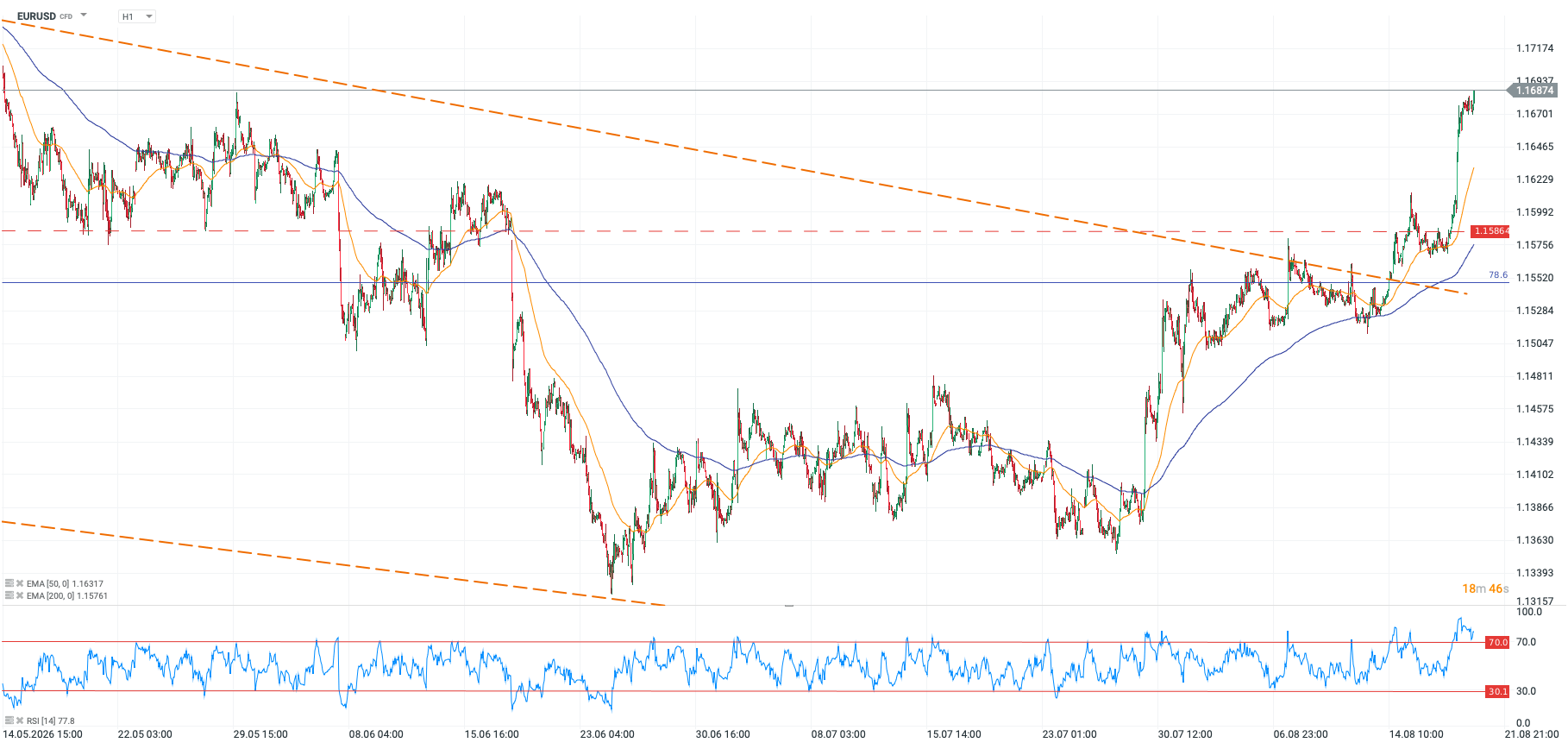Click the candle countdown timer 18m 46s
The height and width of the screenshot is (749, 1568).
pos(1485,588)
